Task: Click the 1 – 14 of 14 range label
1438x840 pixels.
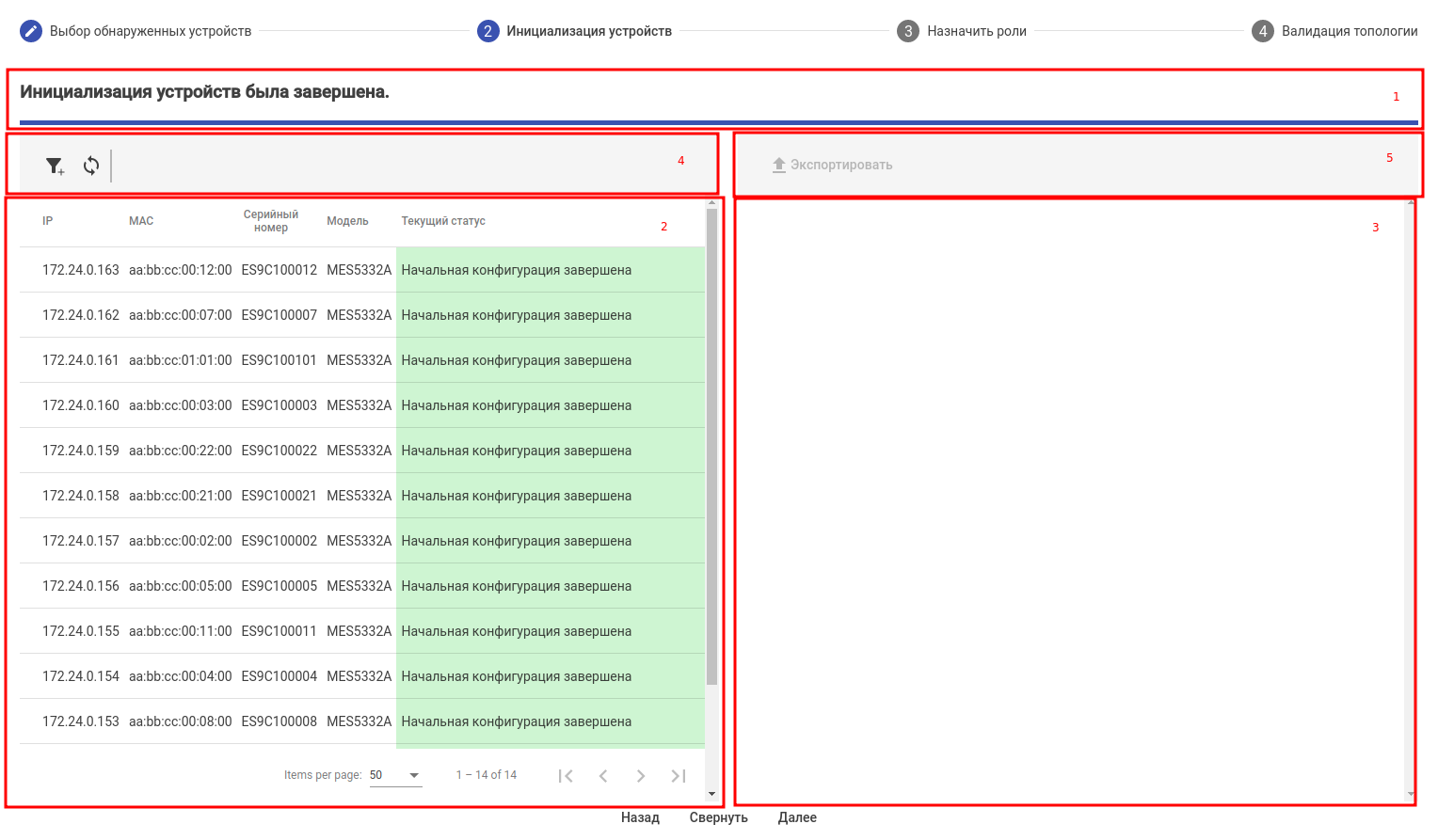Action: (487, 775)
